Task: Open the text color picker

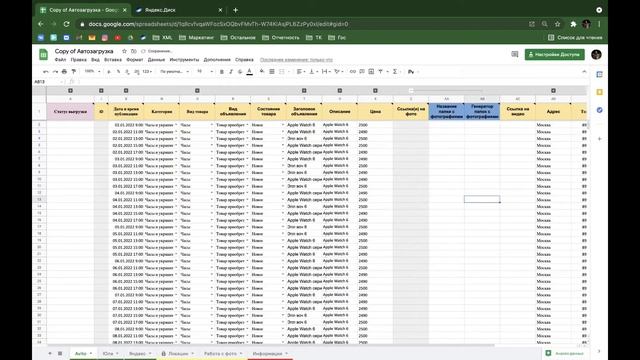Action: (249, 71)
